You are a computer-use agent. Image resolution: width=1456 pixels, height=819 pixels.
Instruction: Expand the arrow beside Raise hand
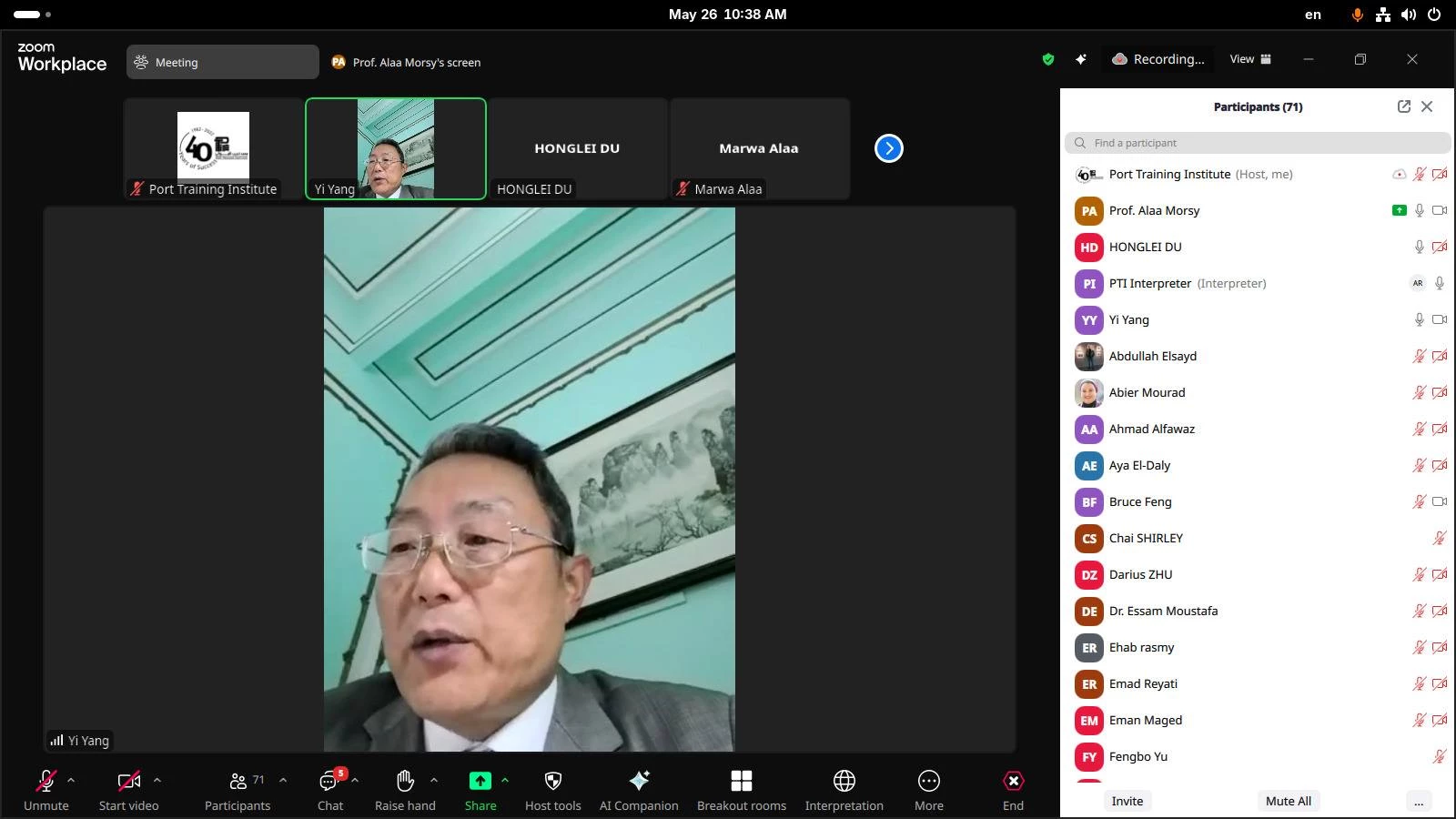tap(434, 780)
